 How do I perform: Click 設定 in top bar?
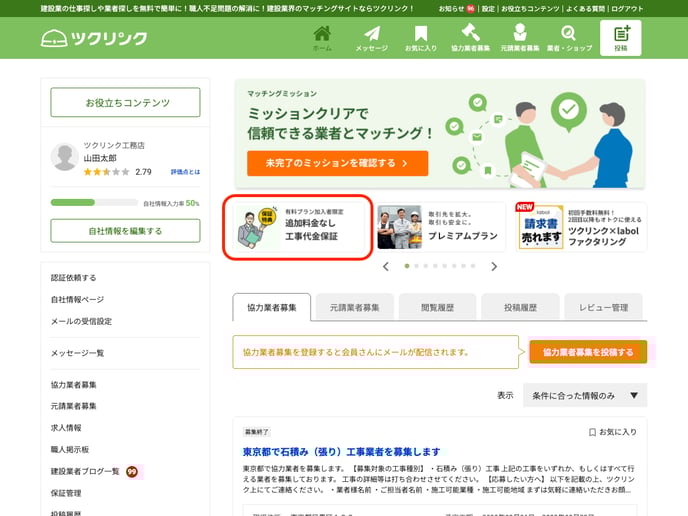point(488,8)
